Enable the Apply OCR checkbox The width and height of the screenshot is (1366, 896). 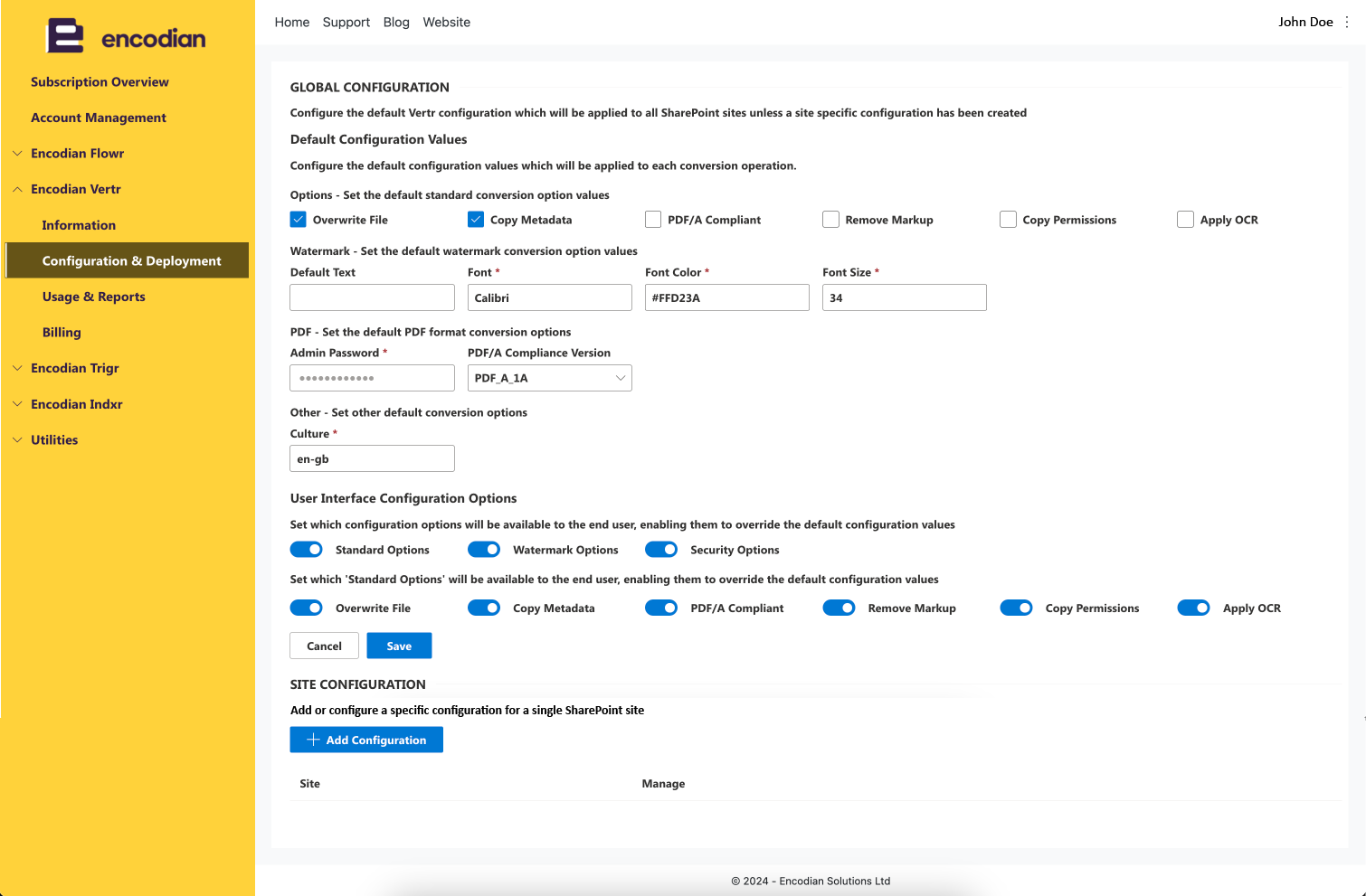1185,220
